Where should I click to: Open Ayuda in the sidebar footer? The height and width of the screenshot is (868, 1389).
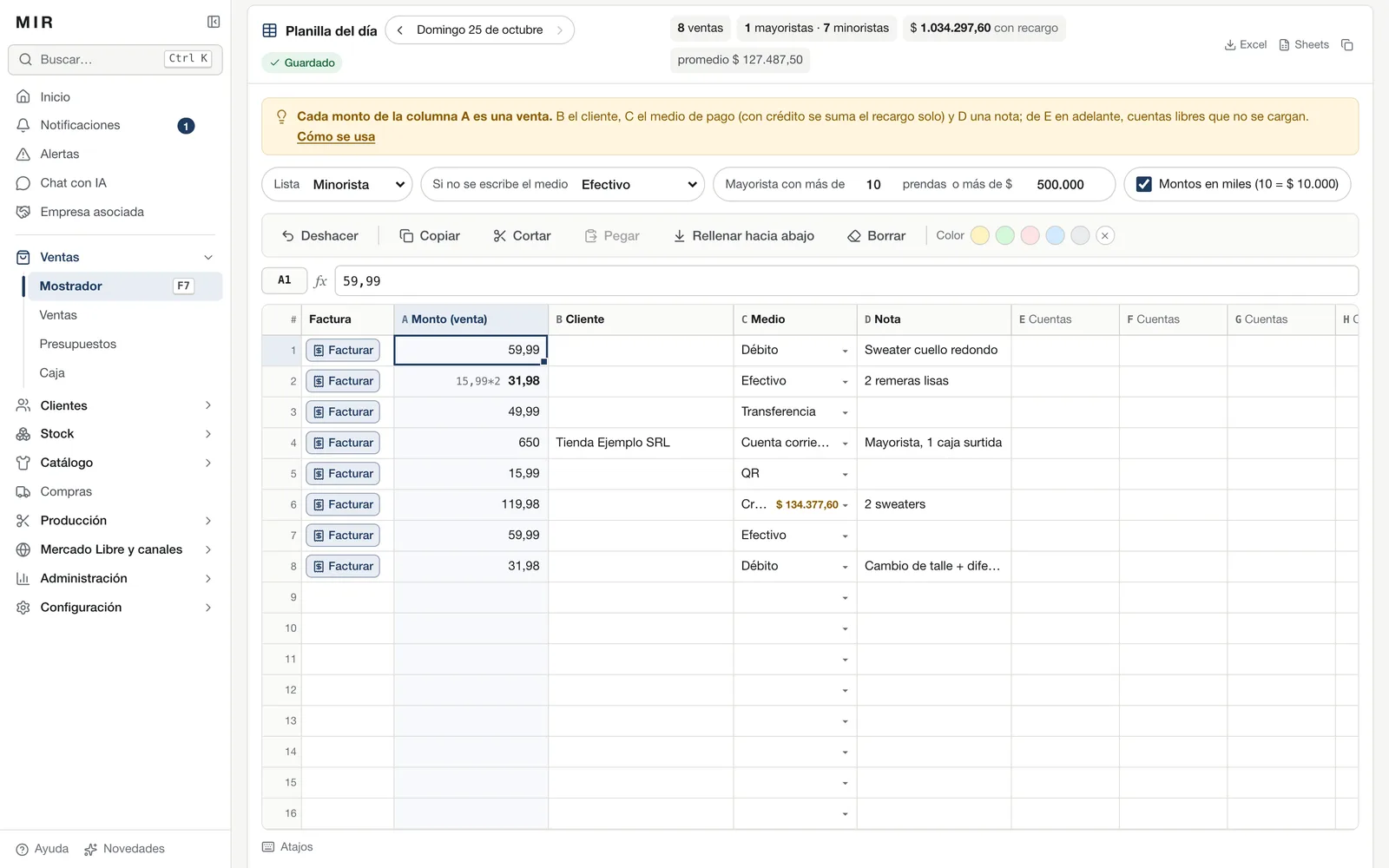coord(43,849)
